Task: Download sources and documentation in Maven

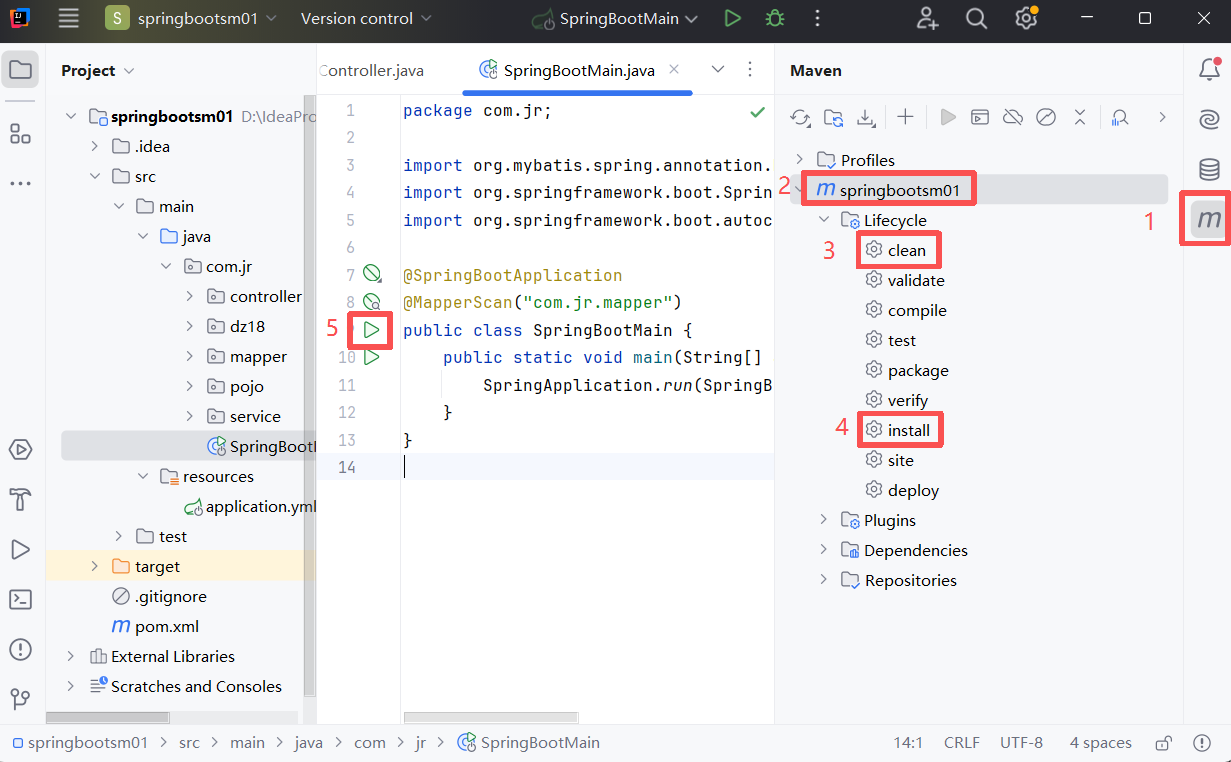Action: [866, 118]
